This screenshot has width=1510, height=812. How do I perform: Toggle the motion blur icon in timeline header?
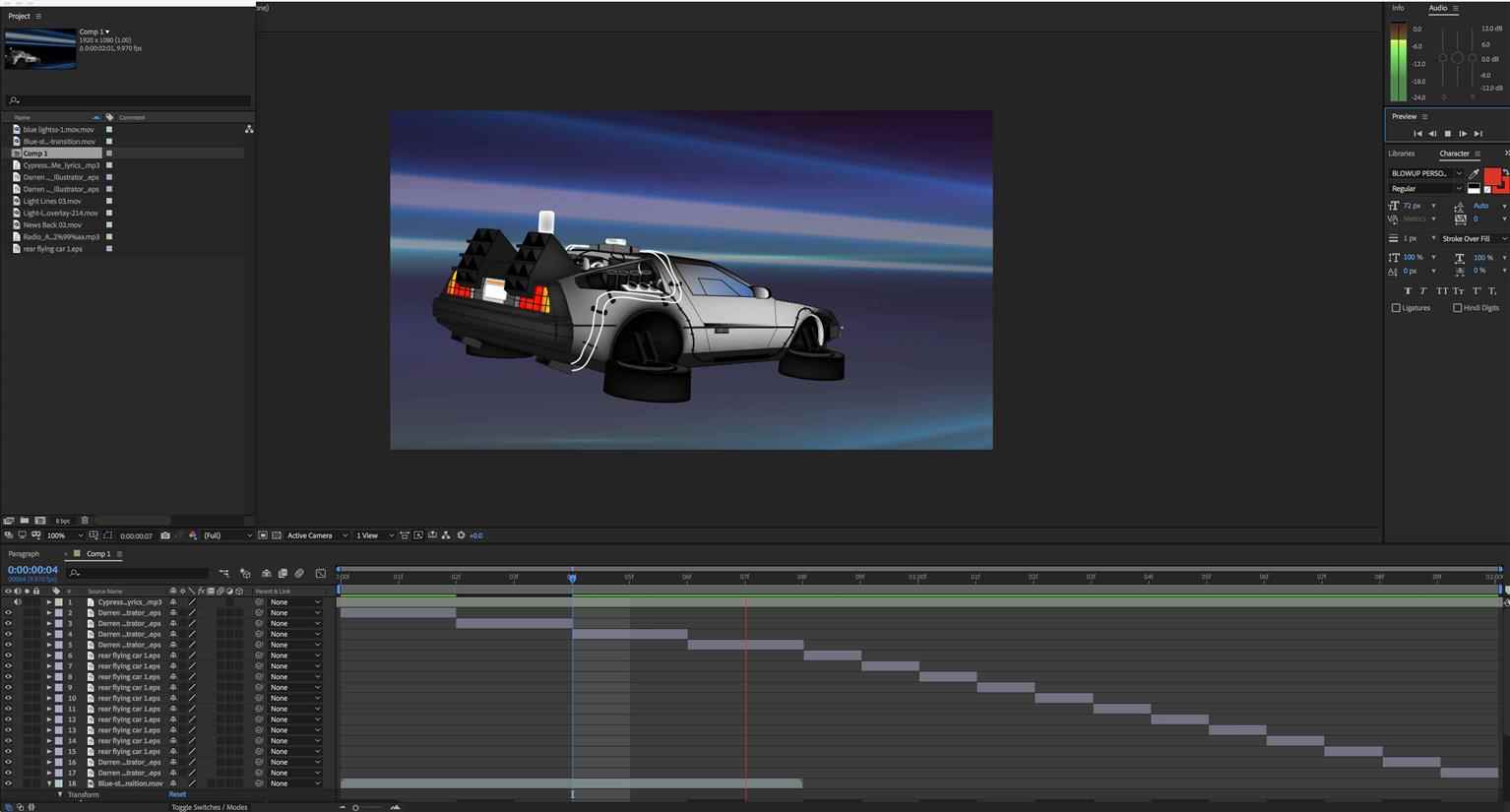tap(299, 573)
